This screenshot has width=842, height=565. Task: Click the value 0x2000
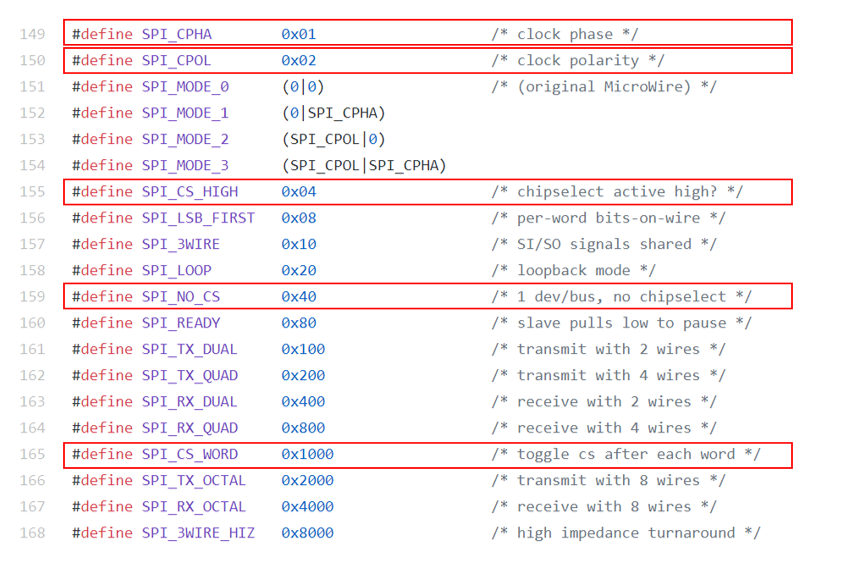pyautogui.click(x=307, y=481)
